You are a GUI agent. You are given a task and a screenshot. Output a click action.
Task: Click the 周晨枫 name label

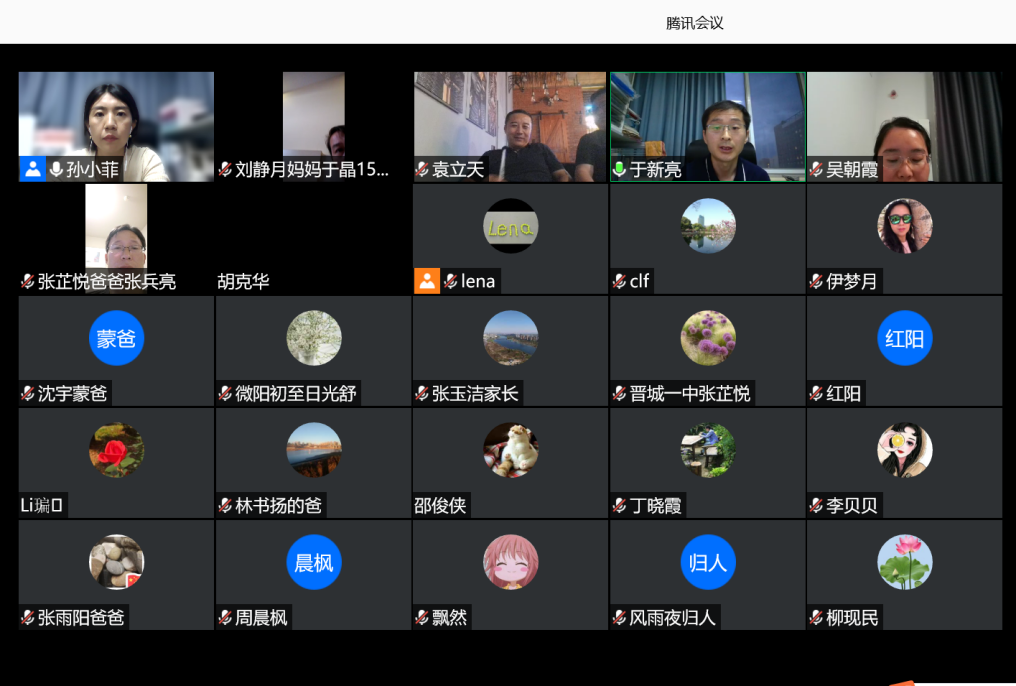[x=261, y=617]
